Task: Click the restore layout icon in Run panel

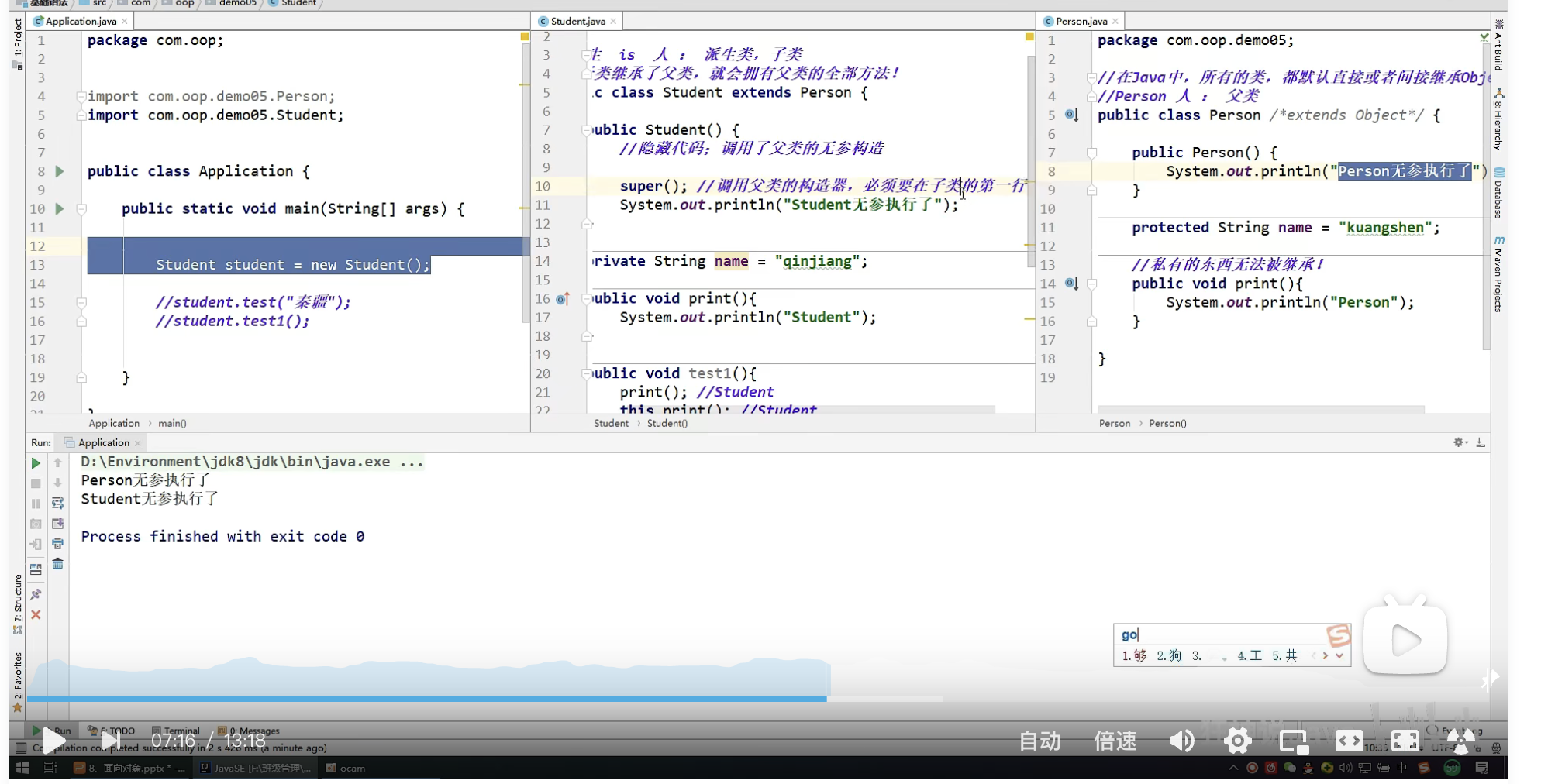Action: 36,569
